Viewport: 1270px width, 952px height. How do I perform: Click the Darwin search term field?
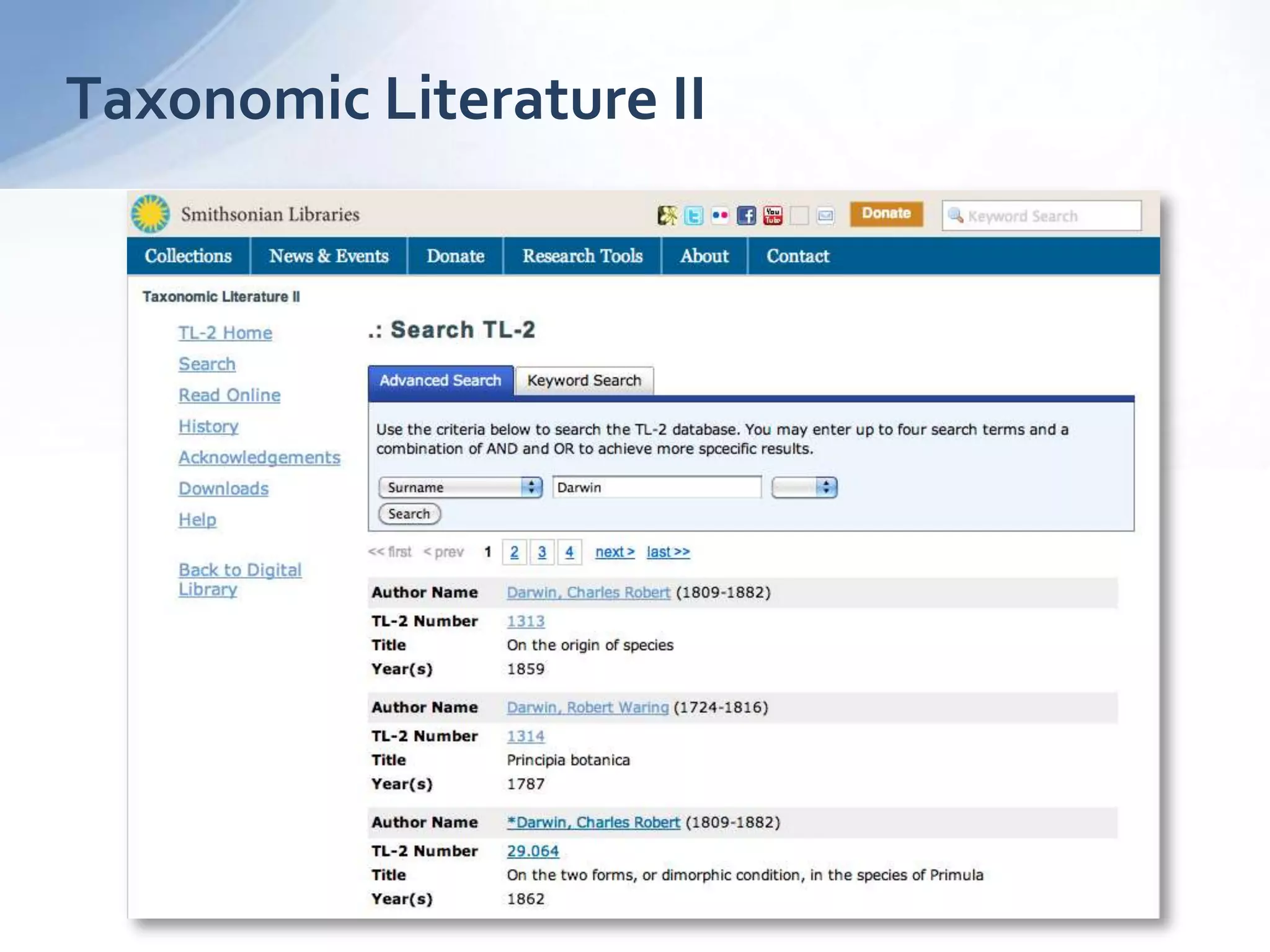click(x=657, y=488)
